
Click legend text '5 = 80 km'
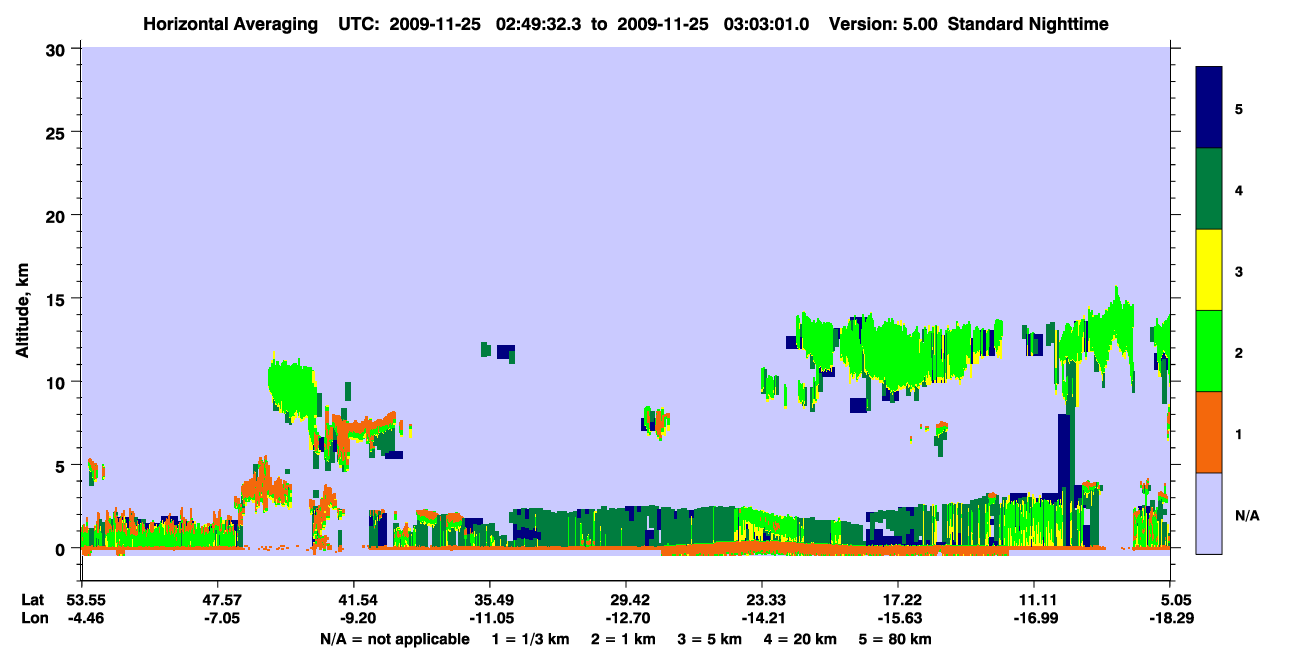click(x=896, y=639)
